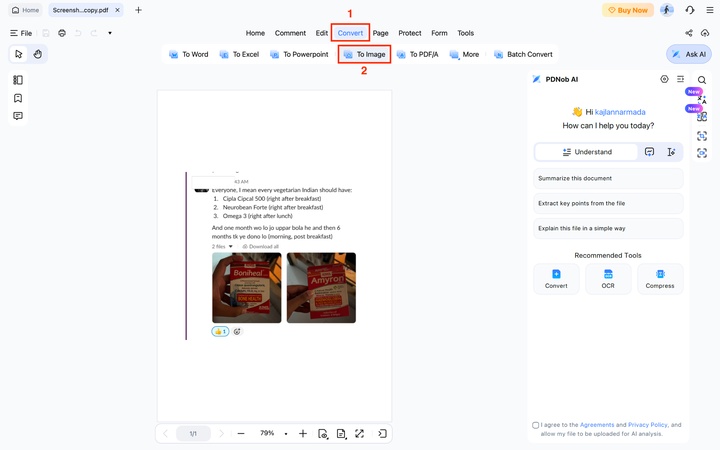Go to the previous page arrow

click(x=165, y=433)
